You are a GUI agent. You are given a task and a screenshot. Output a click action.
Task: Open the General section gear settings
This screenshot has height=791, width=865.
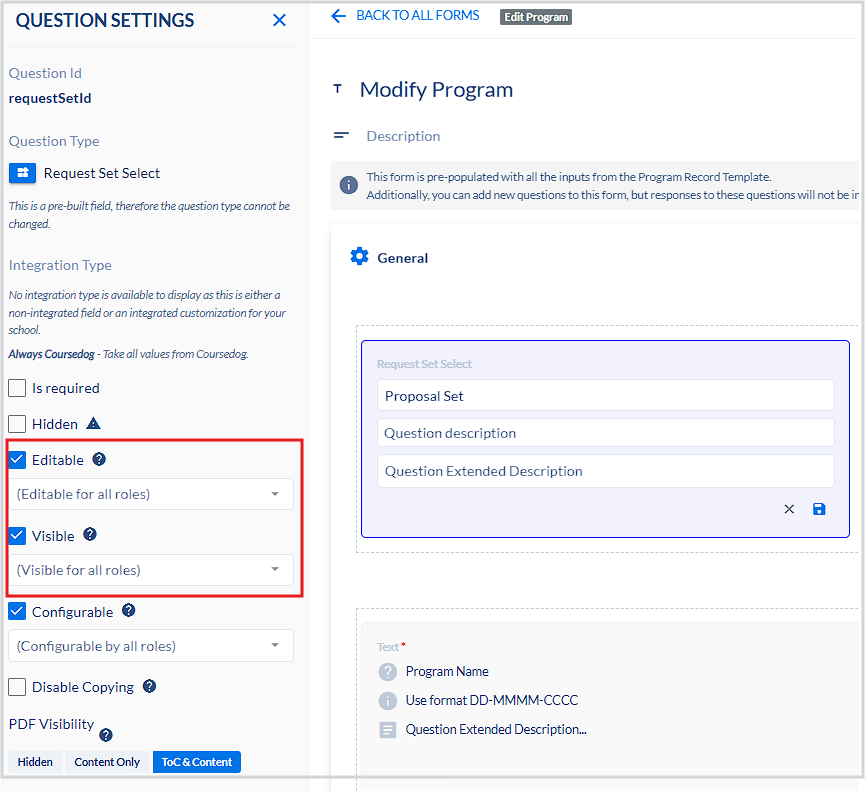[x=359, y=257]
